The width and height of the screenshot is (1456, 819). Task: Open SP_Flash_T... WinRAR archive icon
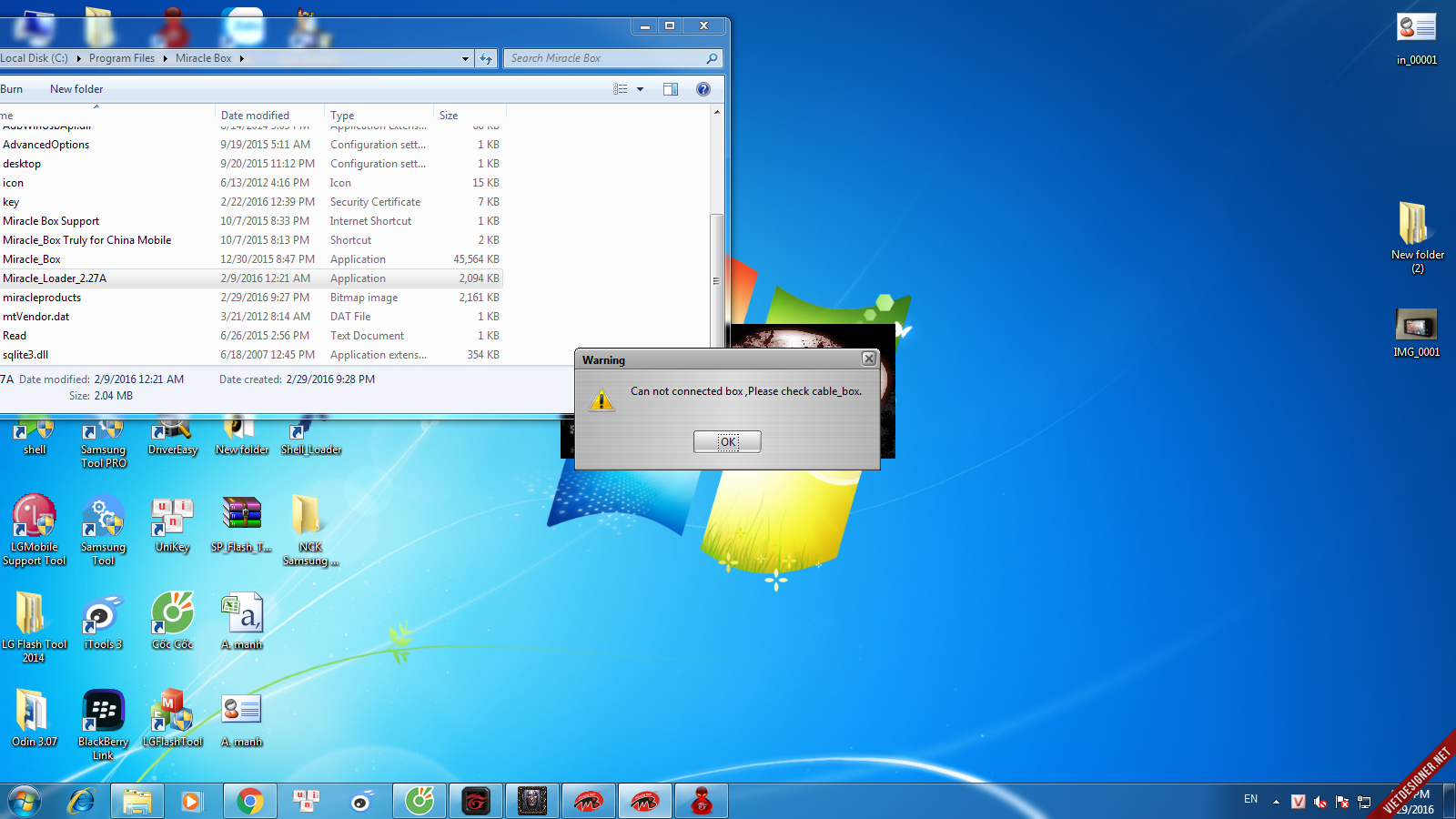pos(242,523)
